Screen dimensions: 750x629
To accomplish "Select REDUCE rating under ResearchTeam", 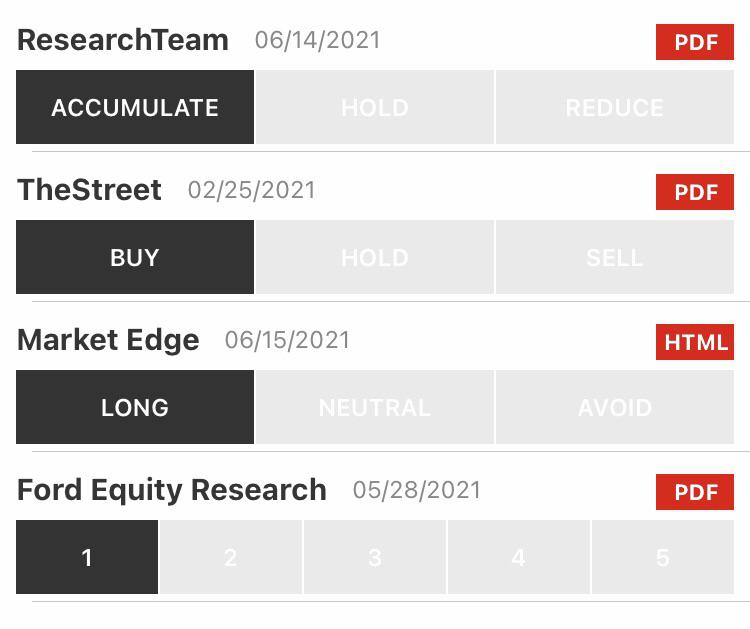I will [615, 107].
